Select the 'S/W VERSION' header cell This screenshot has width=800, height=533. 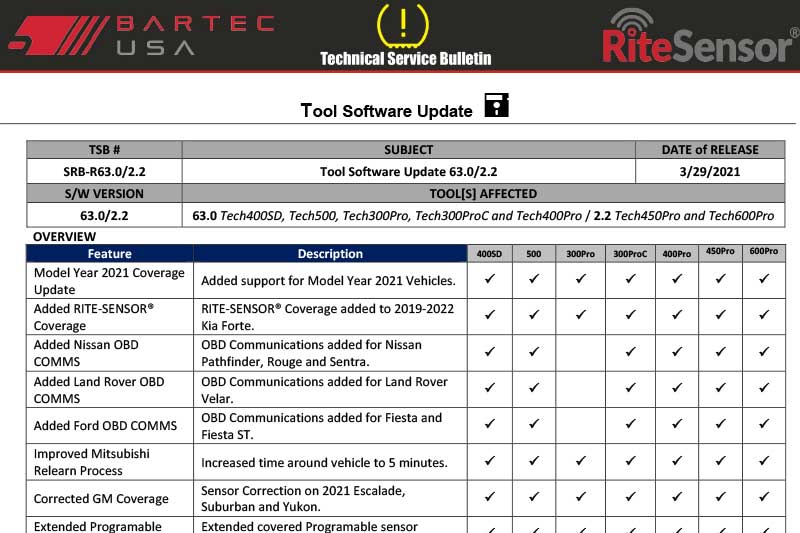(x=104, y=193)
